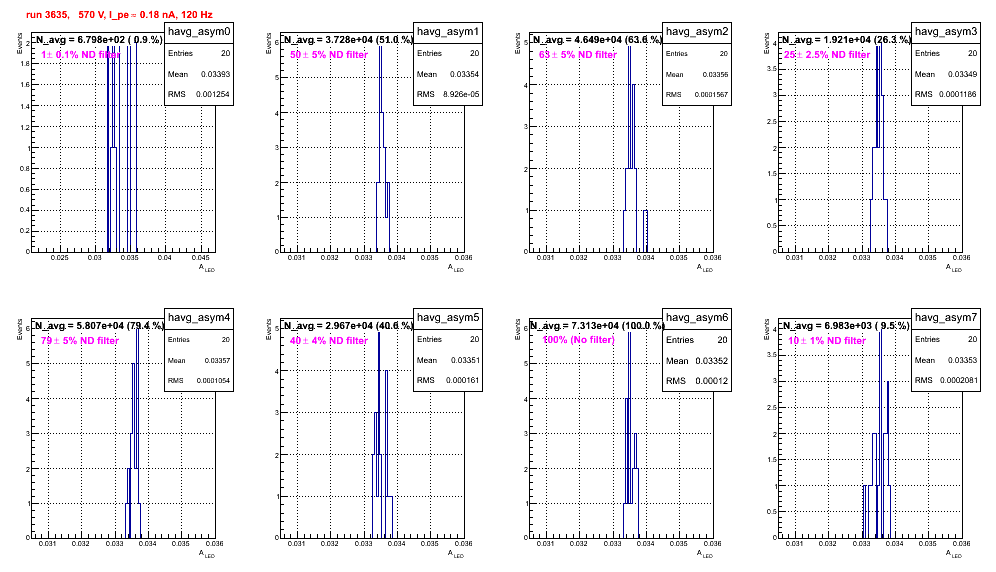Click Mean 0.03356 in havg_asym2 box

coord(697,74)
